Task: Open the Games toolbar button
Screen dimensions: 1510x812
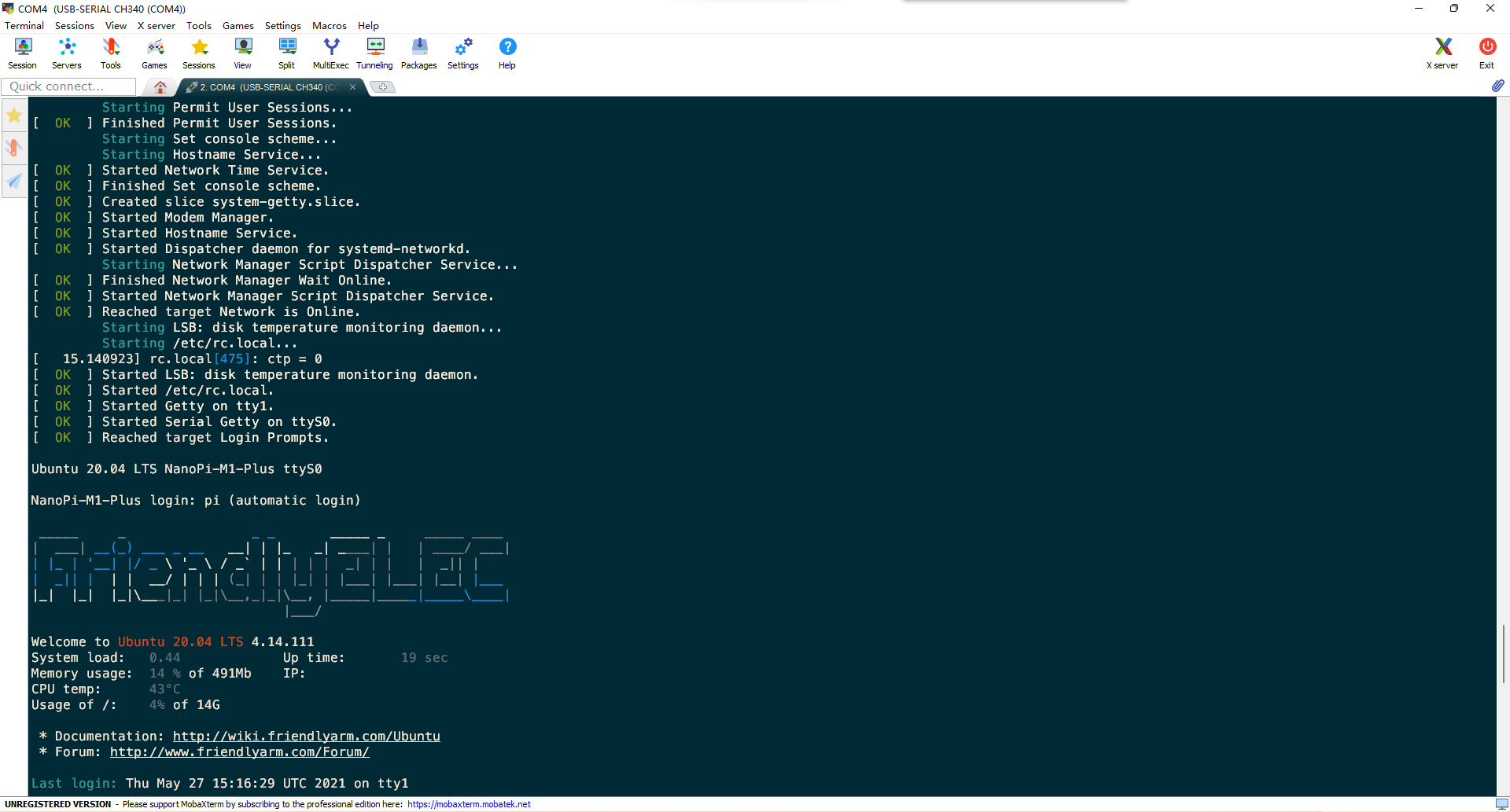Action: coord(154,53)
